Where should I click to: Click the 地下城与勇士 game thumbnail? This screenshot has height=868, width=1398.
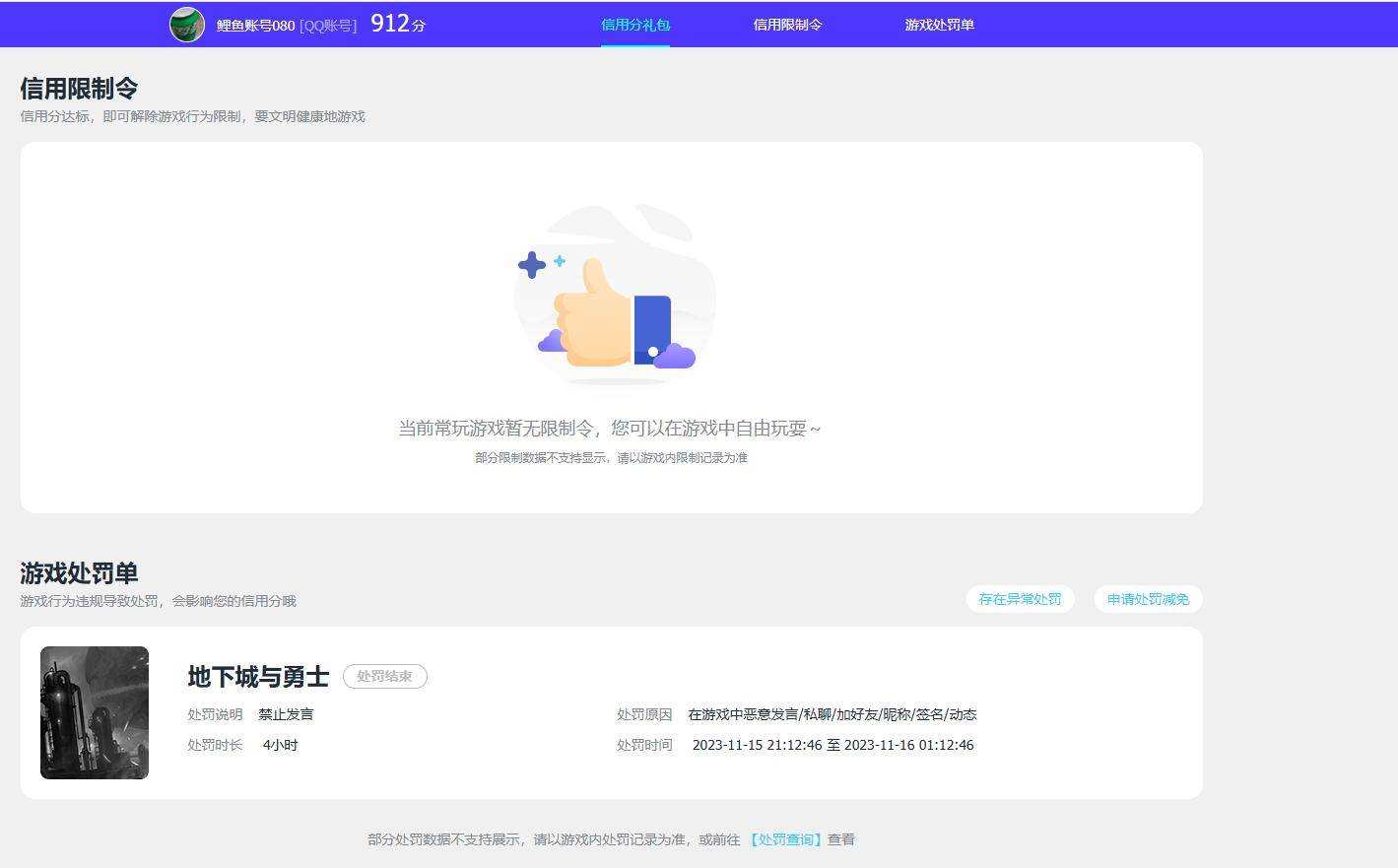click(95, 712)
